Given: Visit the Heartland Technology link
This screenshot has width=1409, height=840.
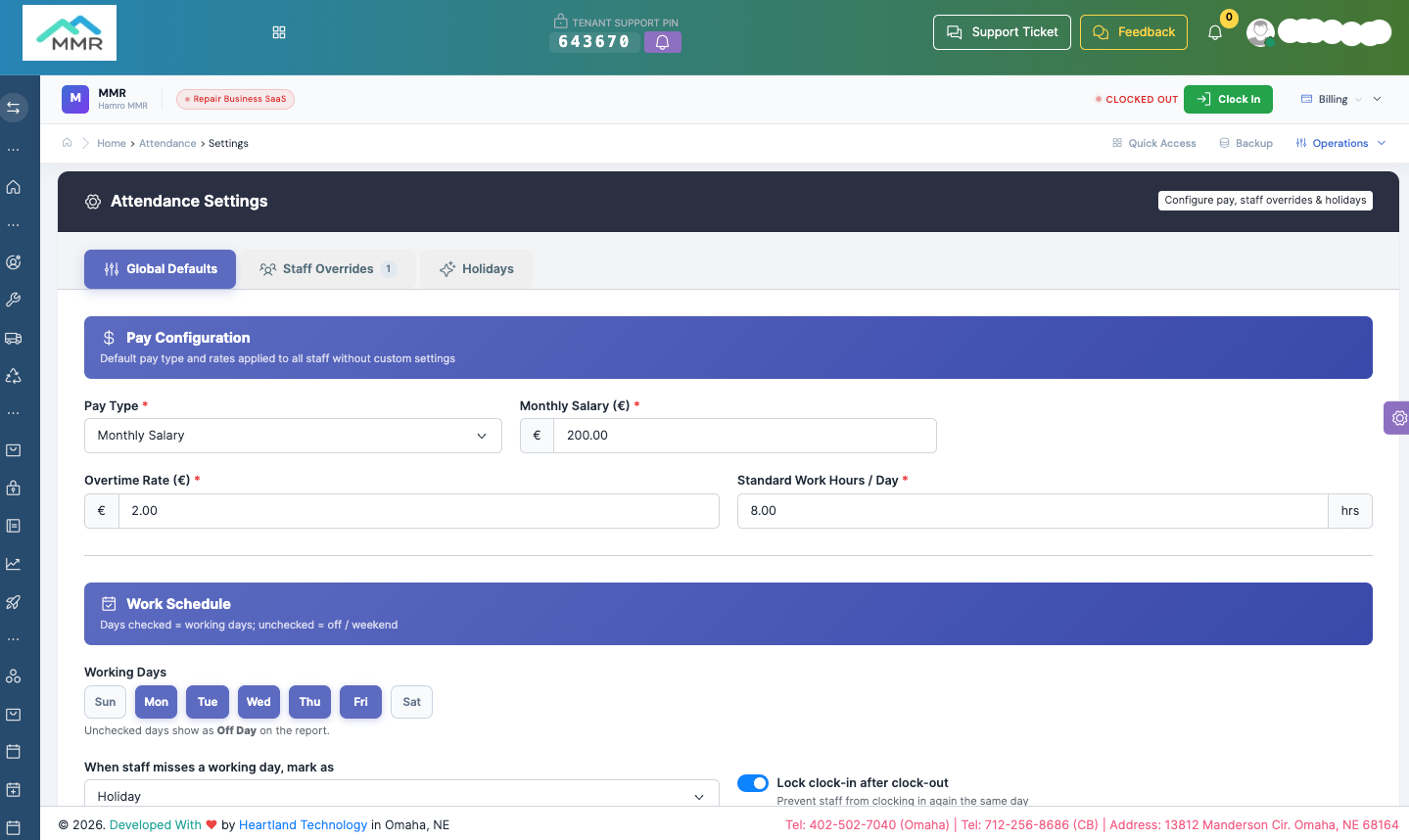Looking at the screenshot, I should 303,824.
